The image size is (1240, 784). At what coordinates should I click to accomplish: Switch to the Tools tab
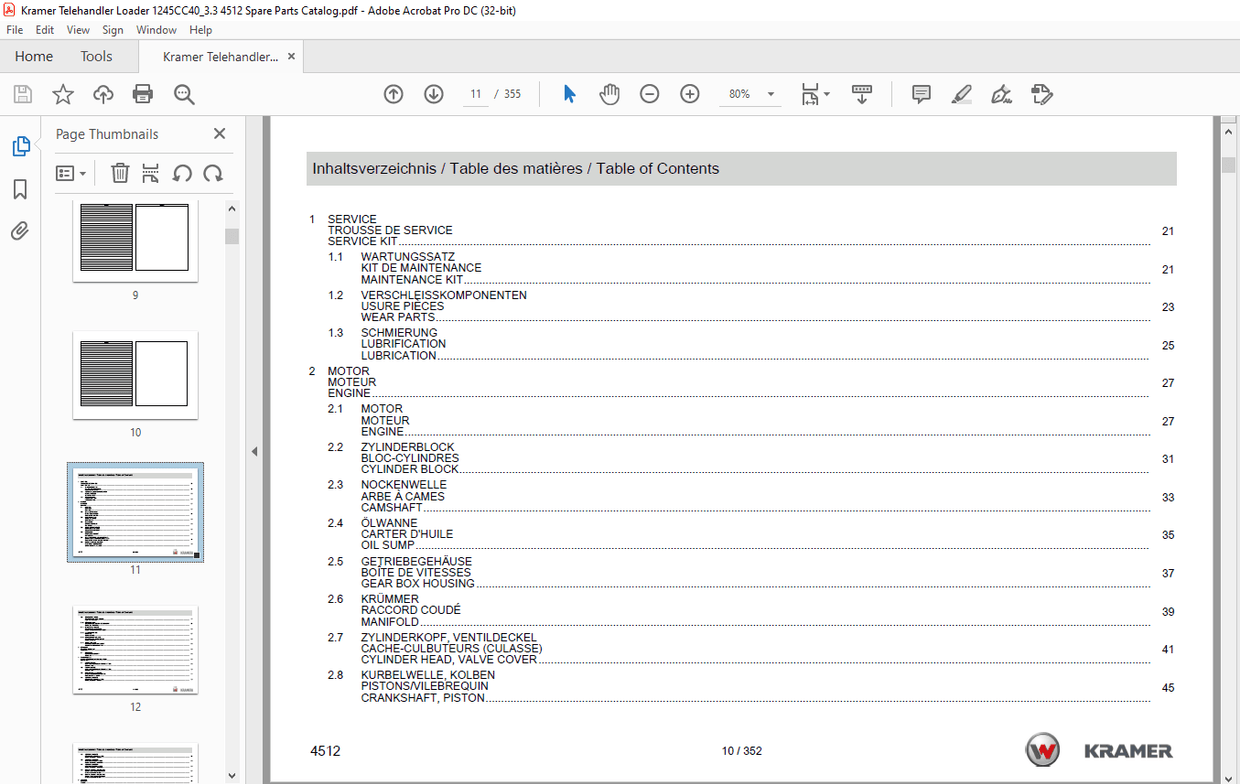click(96, 57)
